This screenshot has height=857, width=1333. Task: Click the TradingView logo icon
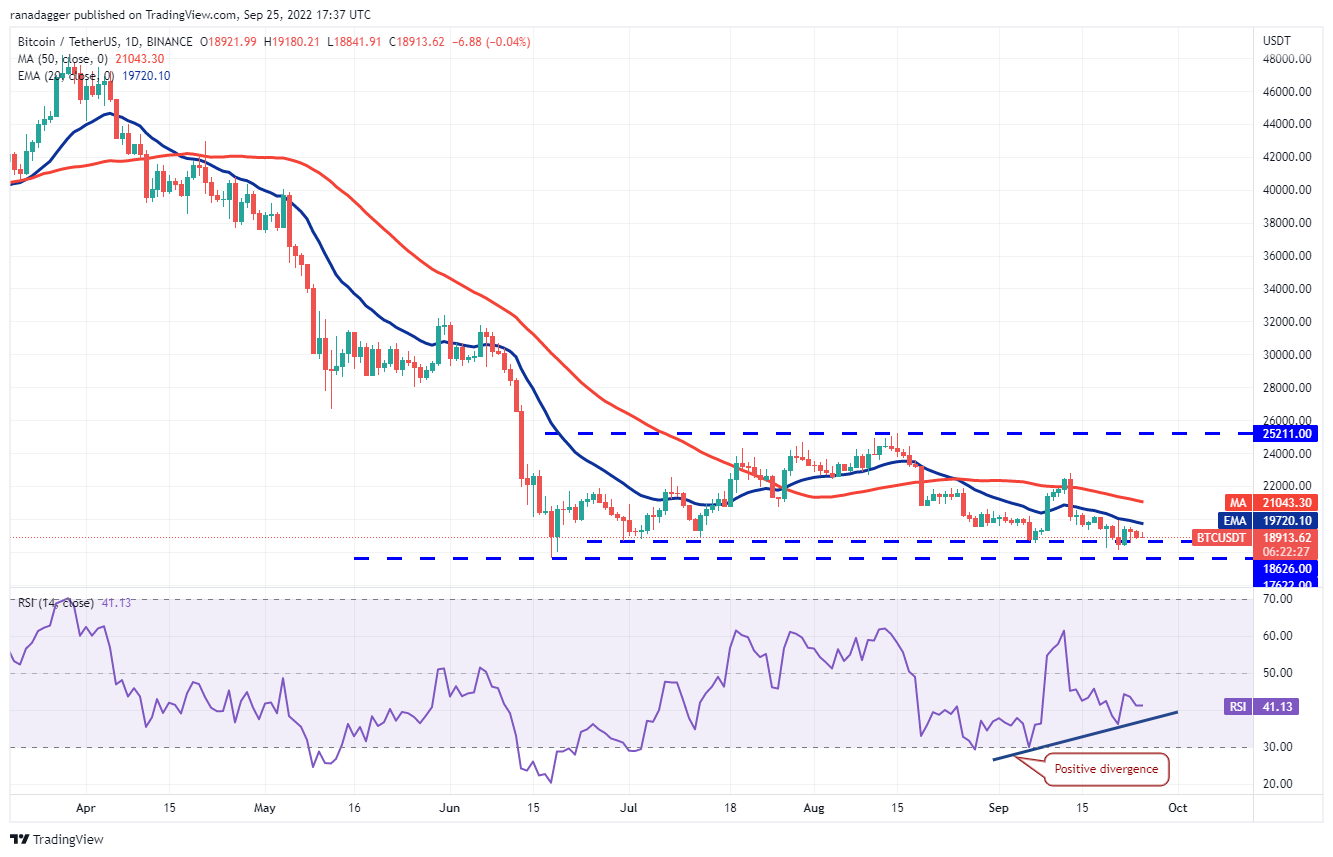(20, 839)
